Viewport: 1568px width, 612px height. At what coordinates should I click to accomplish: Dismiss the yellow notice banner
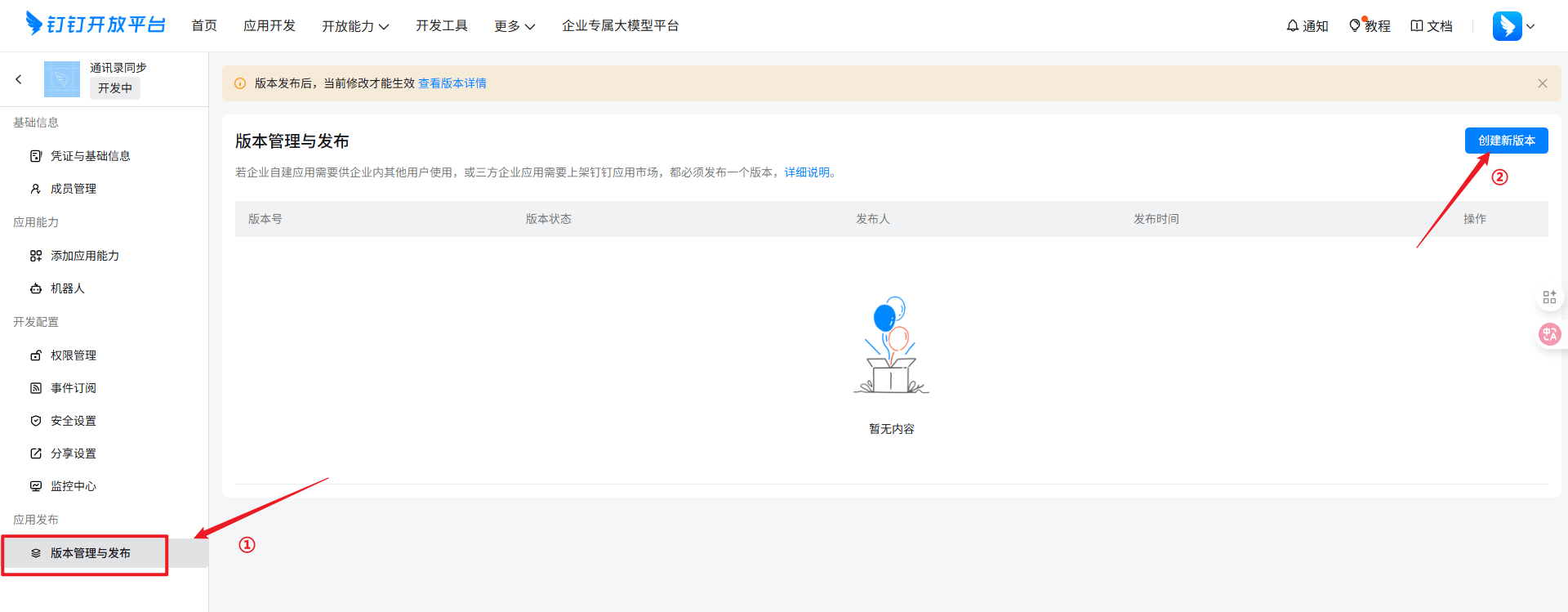click(x=1543, y=83)
